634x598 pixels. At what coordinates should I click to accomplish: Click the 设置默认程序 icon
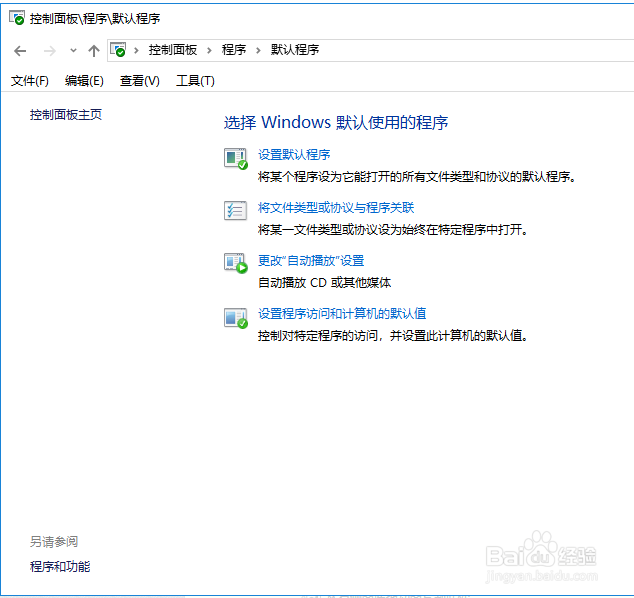(x=236, y=158)
